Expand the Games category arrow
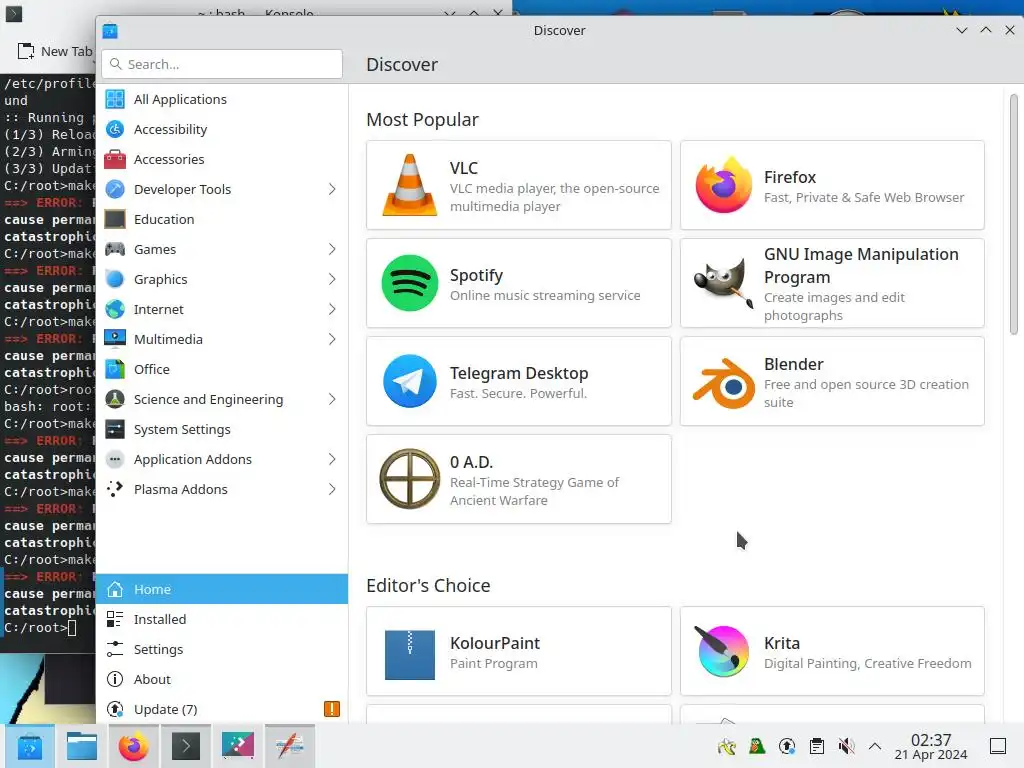Screen dimensions: 1024x768 (332, 249)
